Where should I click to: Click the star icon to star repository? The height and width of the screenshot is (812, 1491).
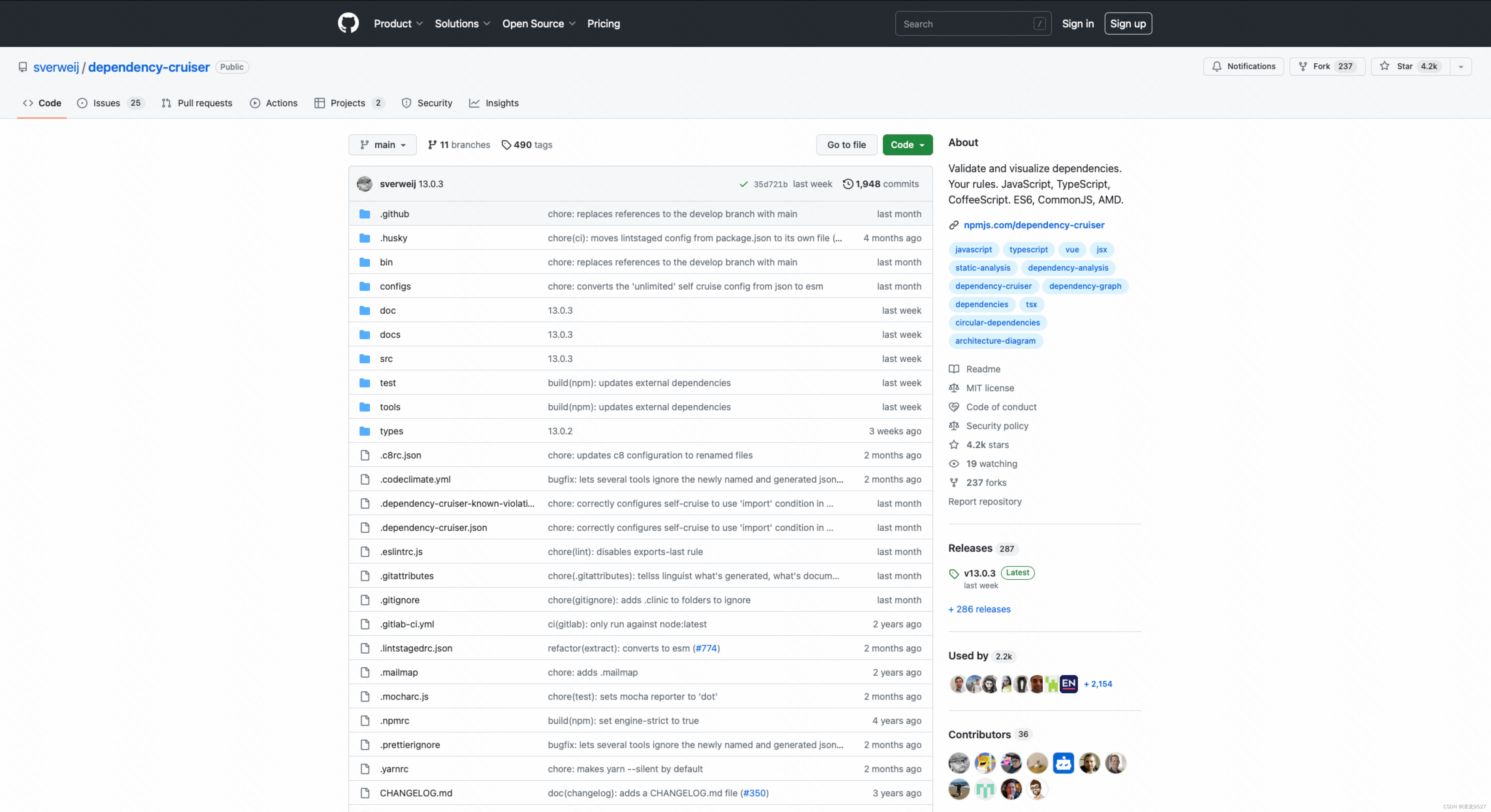tap(1386, 66)
